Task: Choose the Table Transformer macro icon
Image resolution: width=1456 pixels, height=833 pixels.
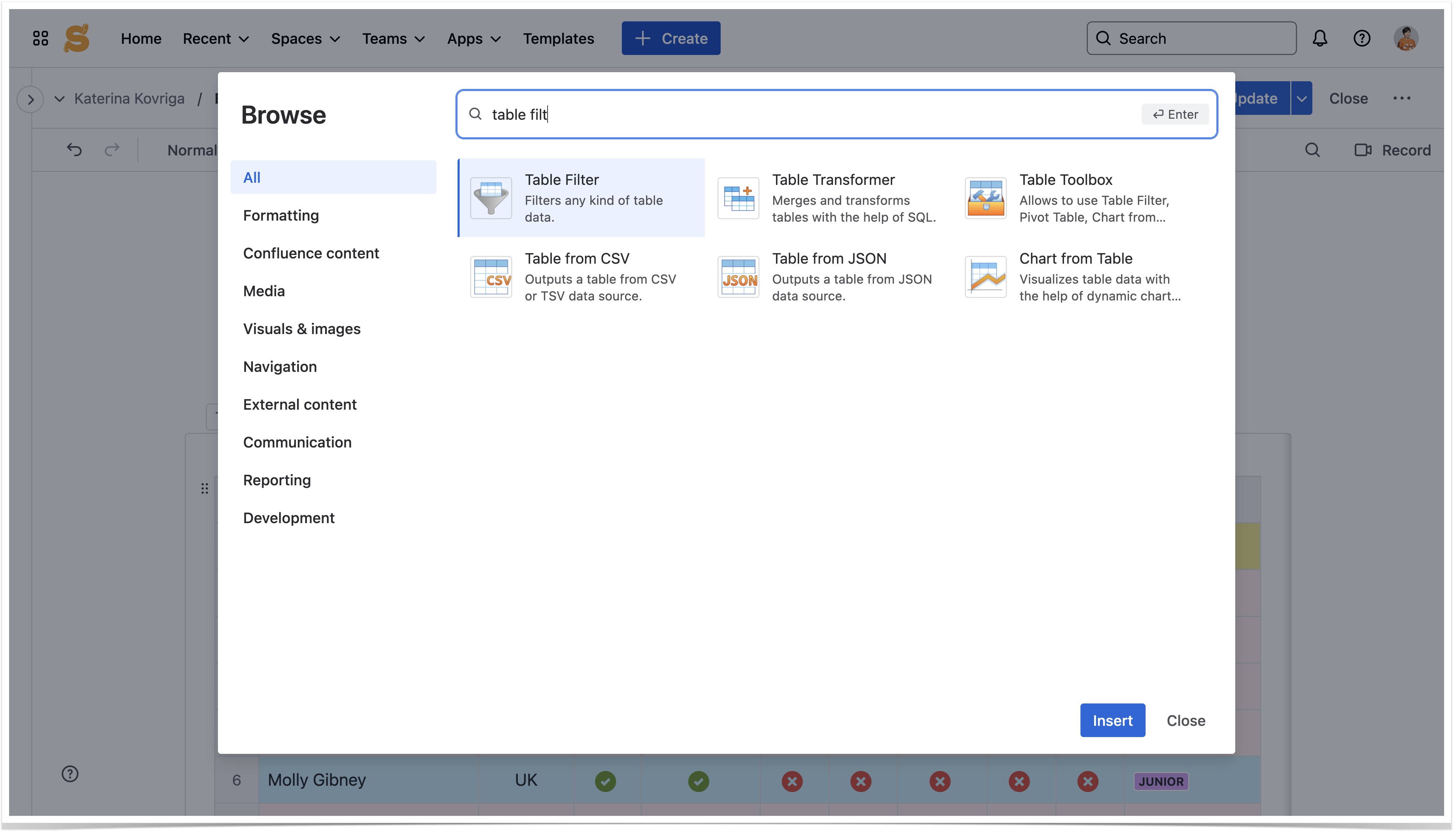Action: pyautogui.click(x=738, y=198)
